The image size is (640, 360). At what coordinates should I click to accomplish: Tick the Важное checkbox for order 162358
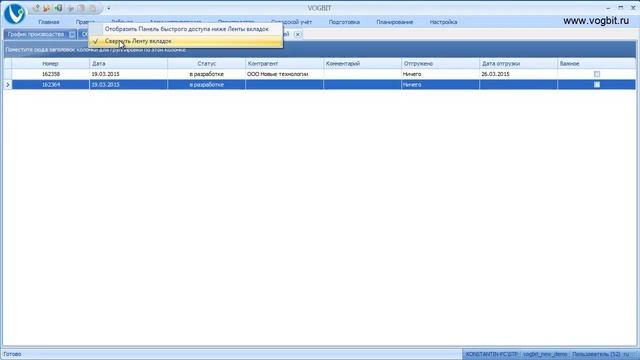click(x=597, y=74)
